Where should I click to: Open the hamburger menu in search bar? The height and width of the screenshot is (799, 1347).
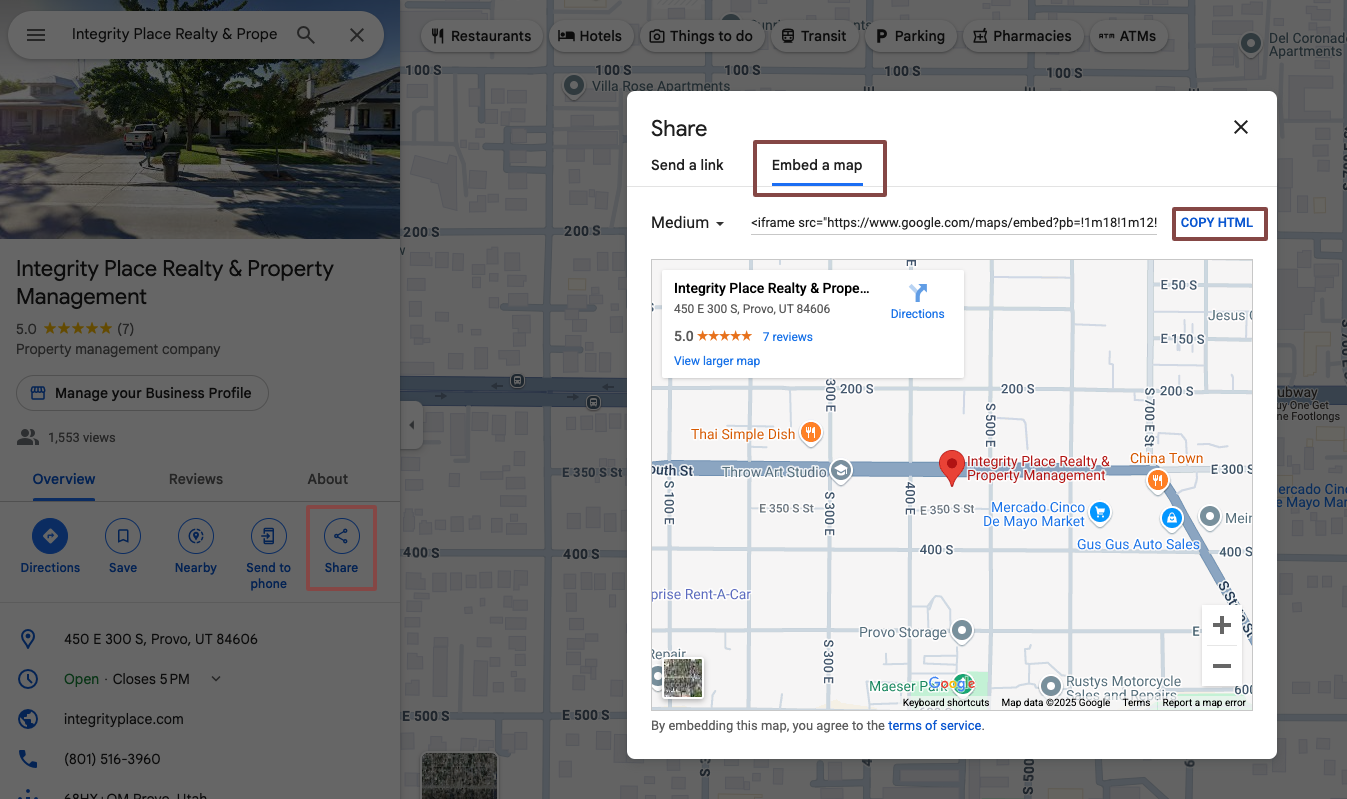[x=36, y=35]
